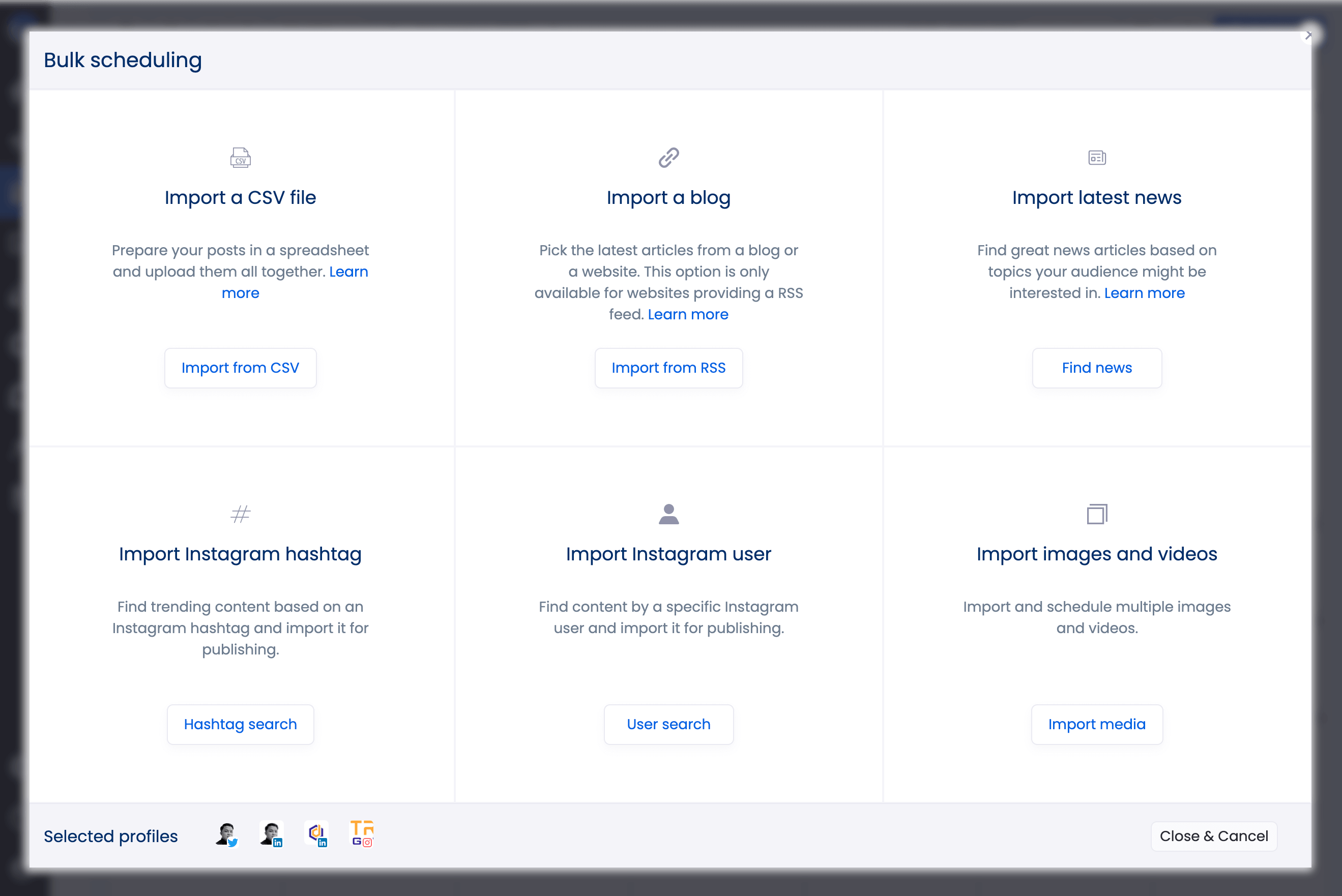Click the hashtag icon above Import Instagram hashtag
The height and width of the screenshot is (896, 1342).
click(x=240, y=514)
